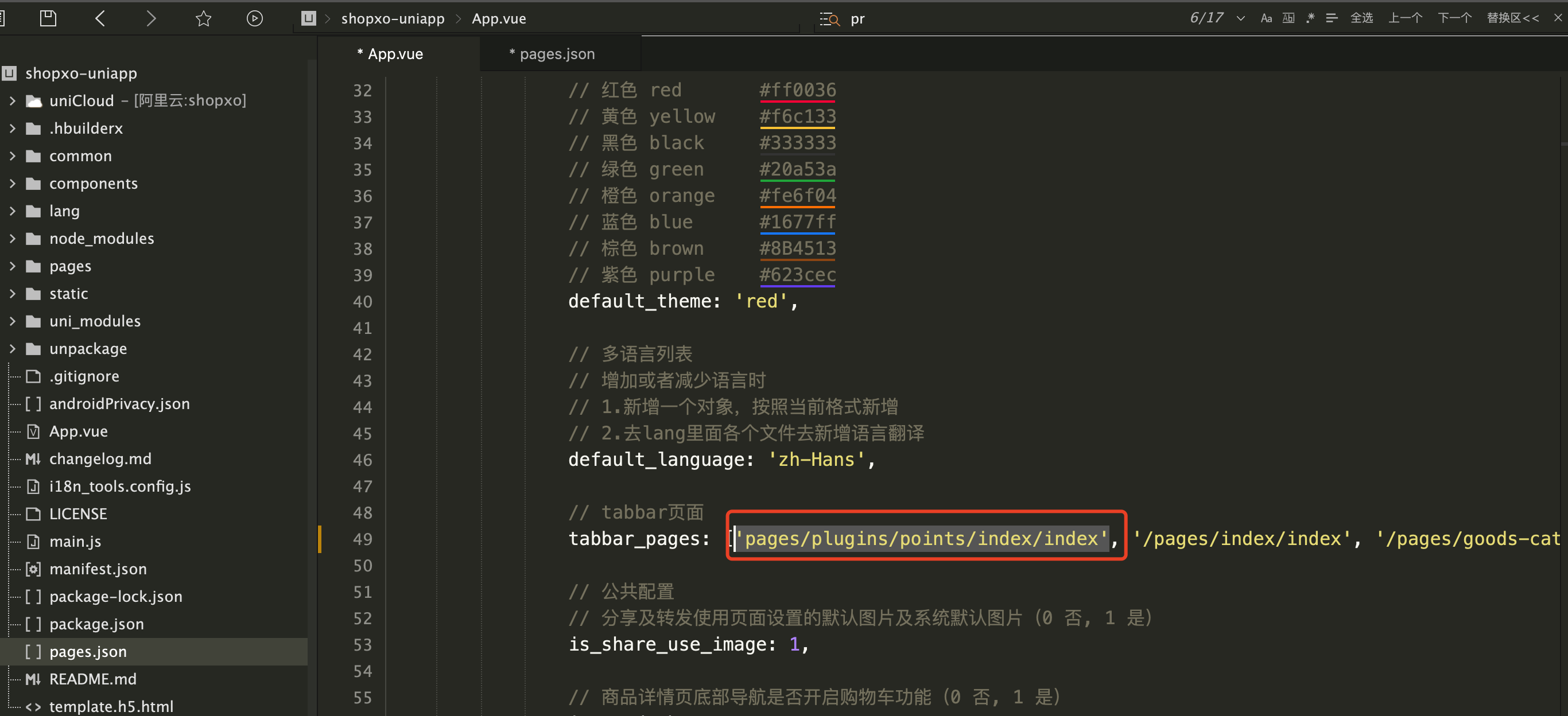Open search history dropdown next to 6/17

[1240, 18]
